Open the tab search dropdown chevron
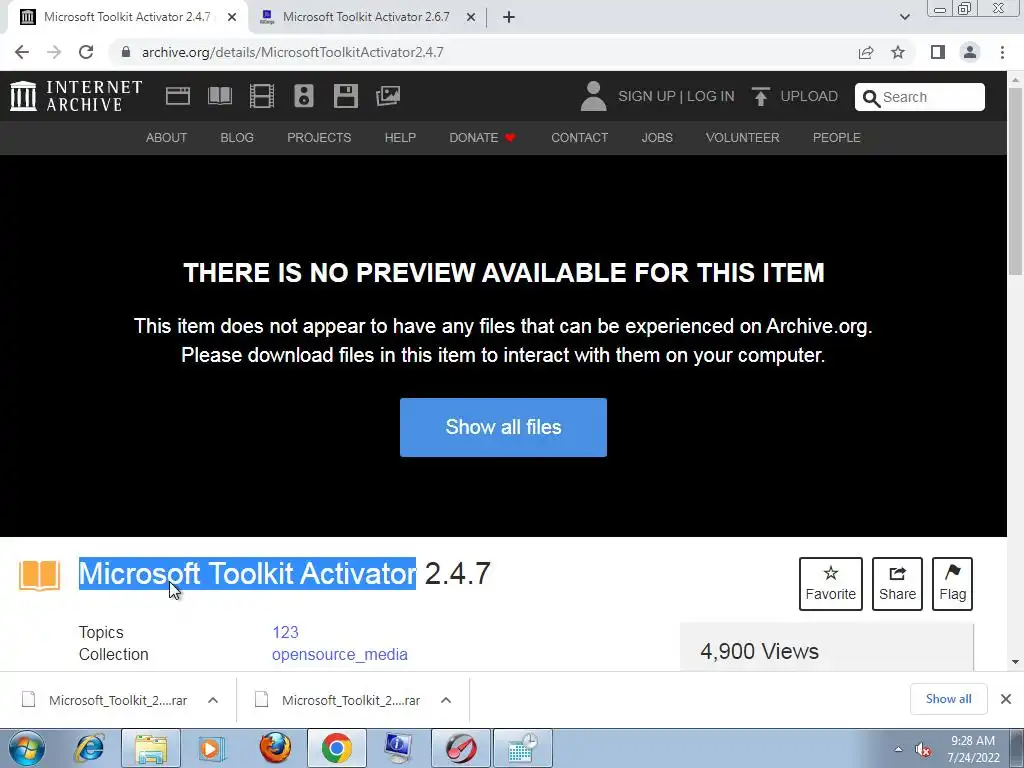The width and height of the screenshot is (1024, 768). pos(904,17)
